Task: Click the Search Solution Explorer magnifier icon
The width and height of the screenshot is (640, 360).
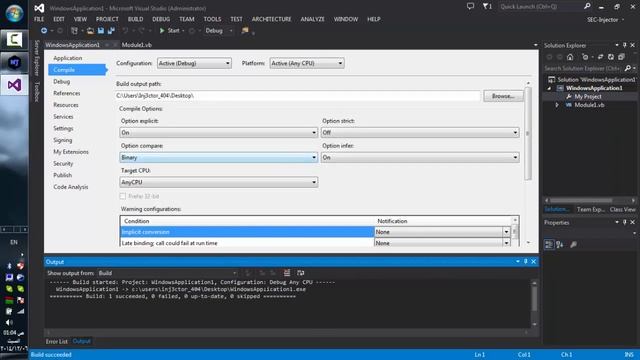Action: 628,68
